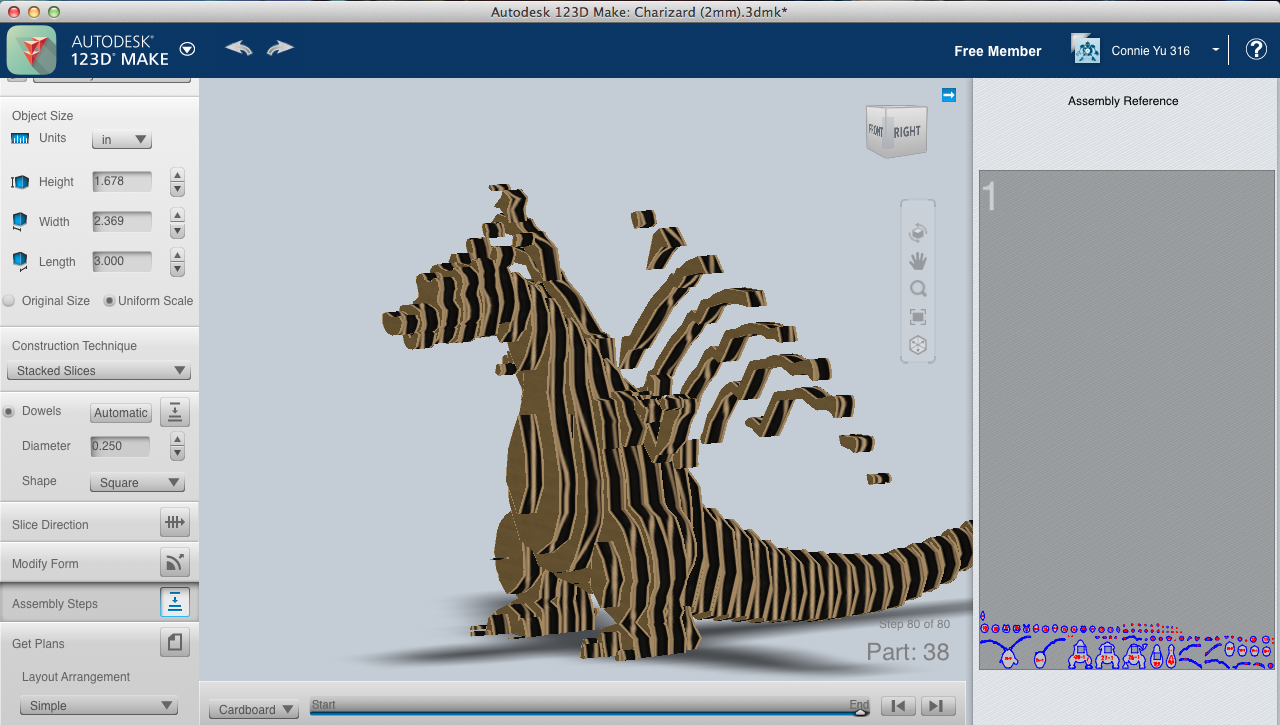Increase the Width value with up stepper

177,215
